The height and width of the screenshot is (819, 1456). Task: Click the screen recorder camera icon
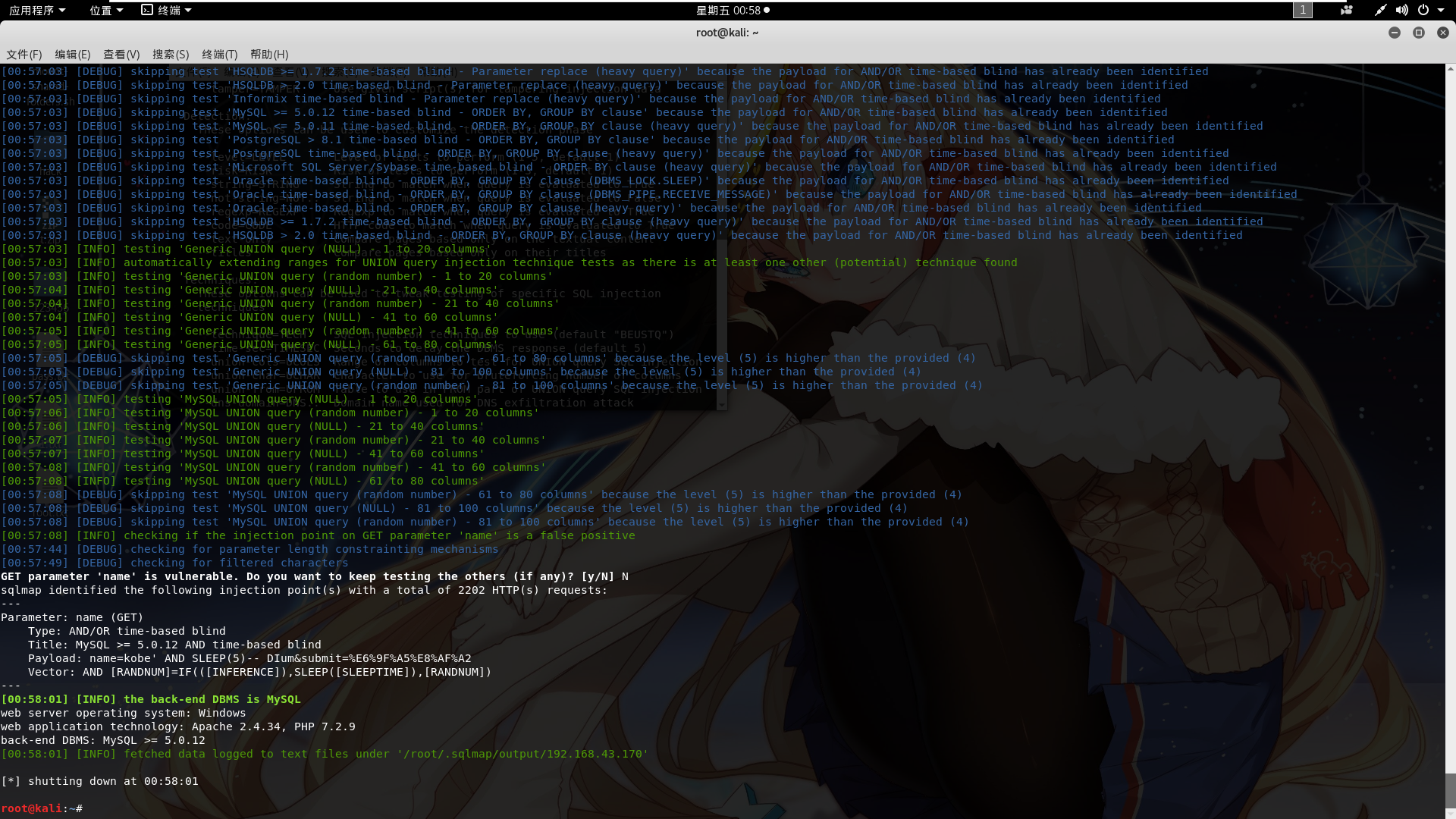pos(1347,10)
